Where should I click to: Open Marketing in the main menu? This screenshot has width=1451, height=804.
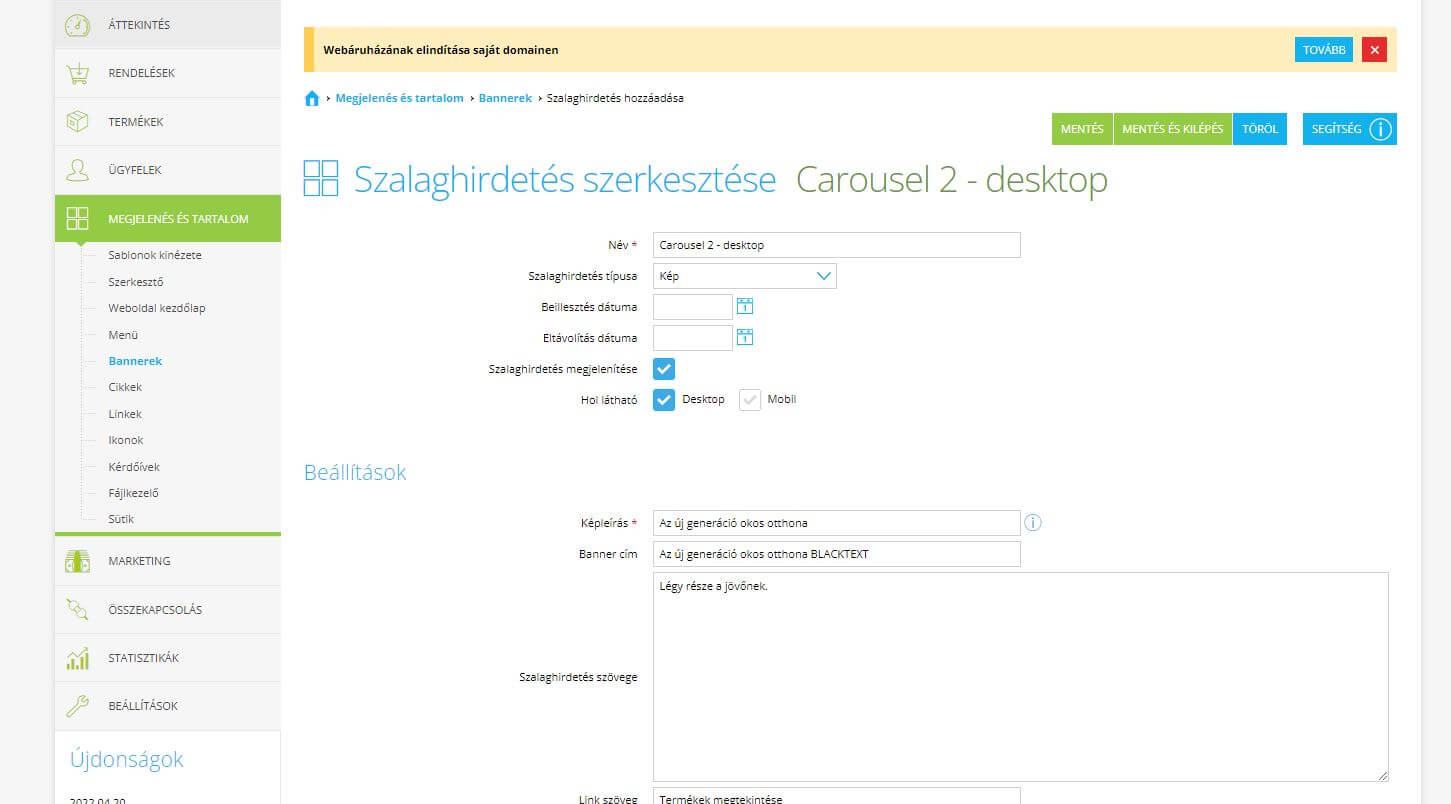coord(168,561)
